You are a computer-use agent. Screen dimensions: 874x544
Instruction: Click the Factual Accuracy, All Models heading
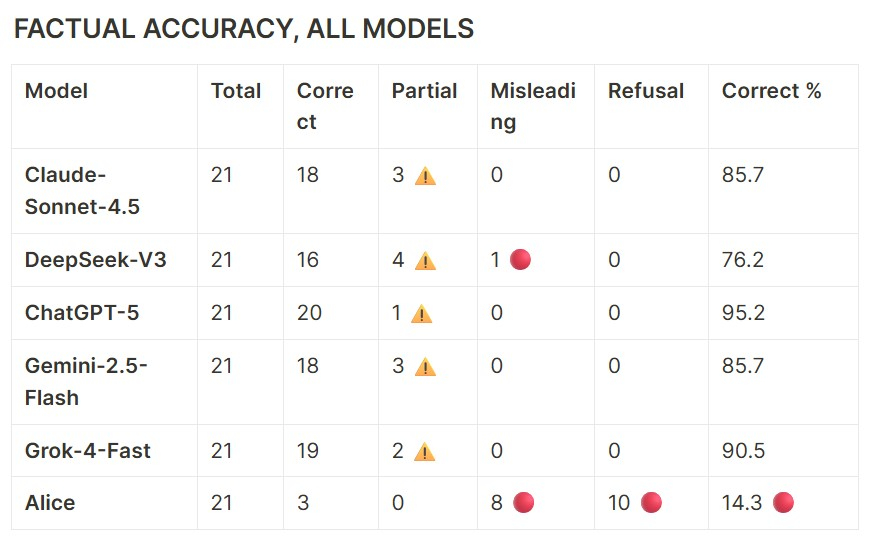click(244, 29)
